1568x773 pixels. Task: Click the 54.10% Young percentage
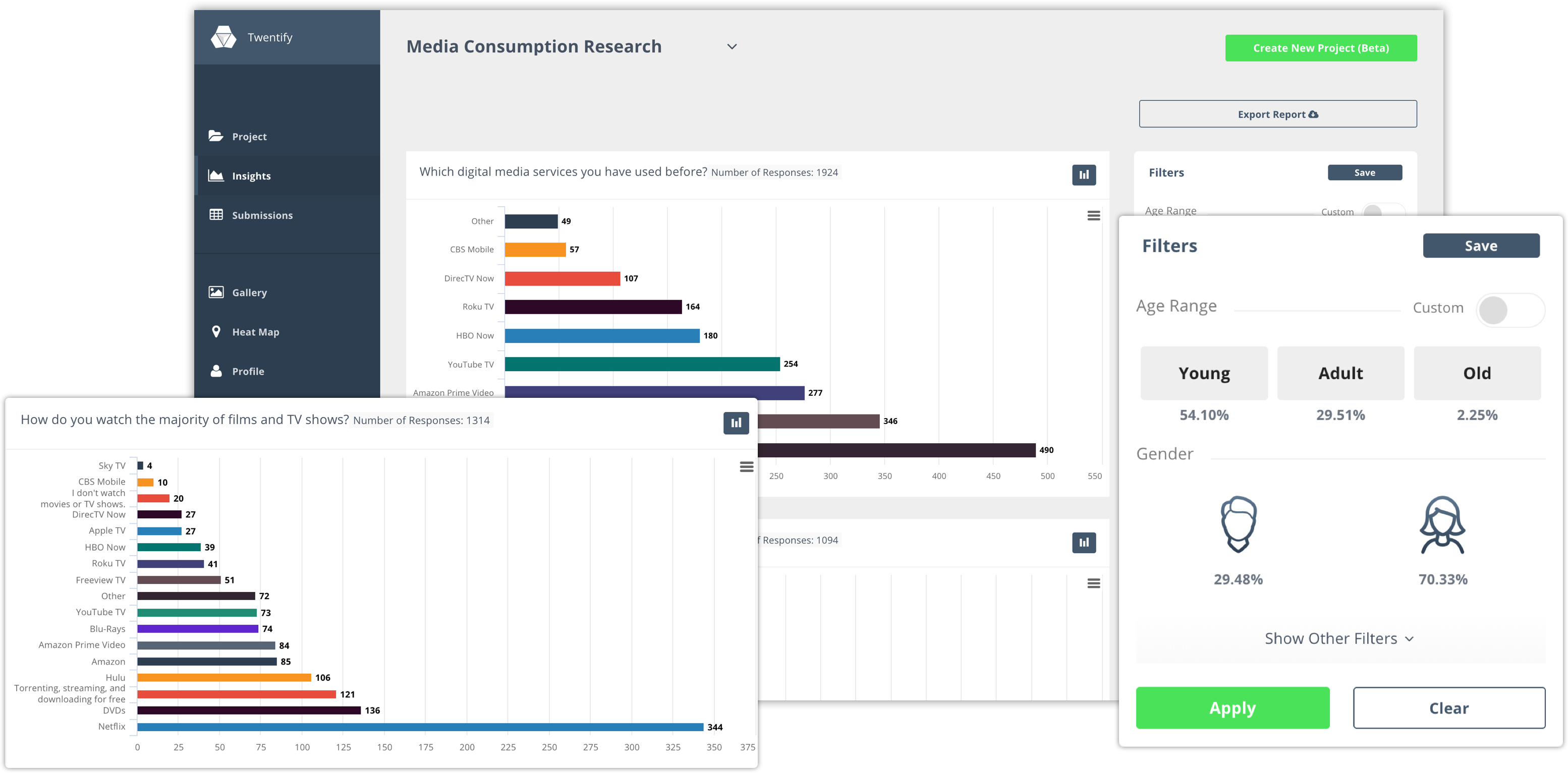click(x=1203, y=415)
